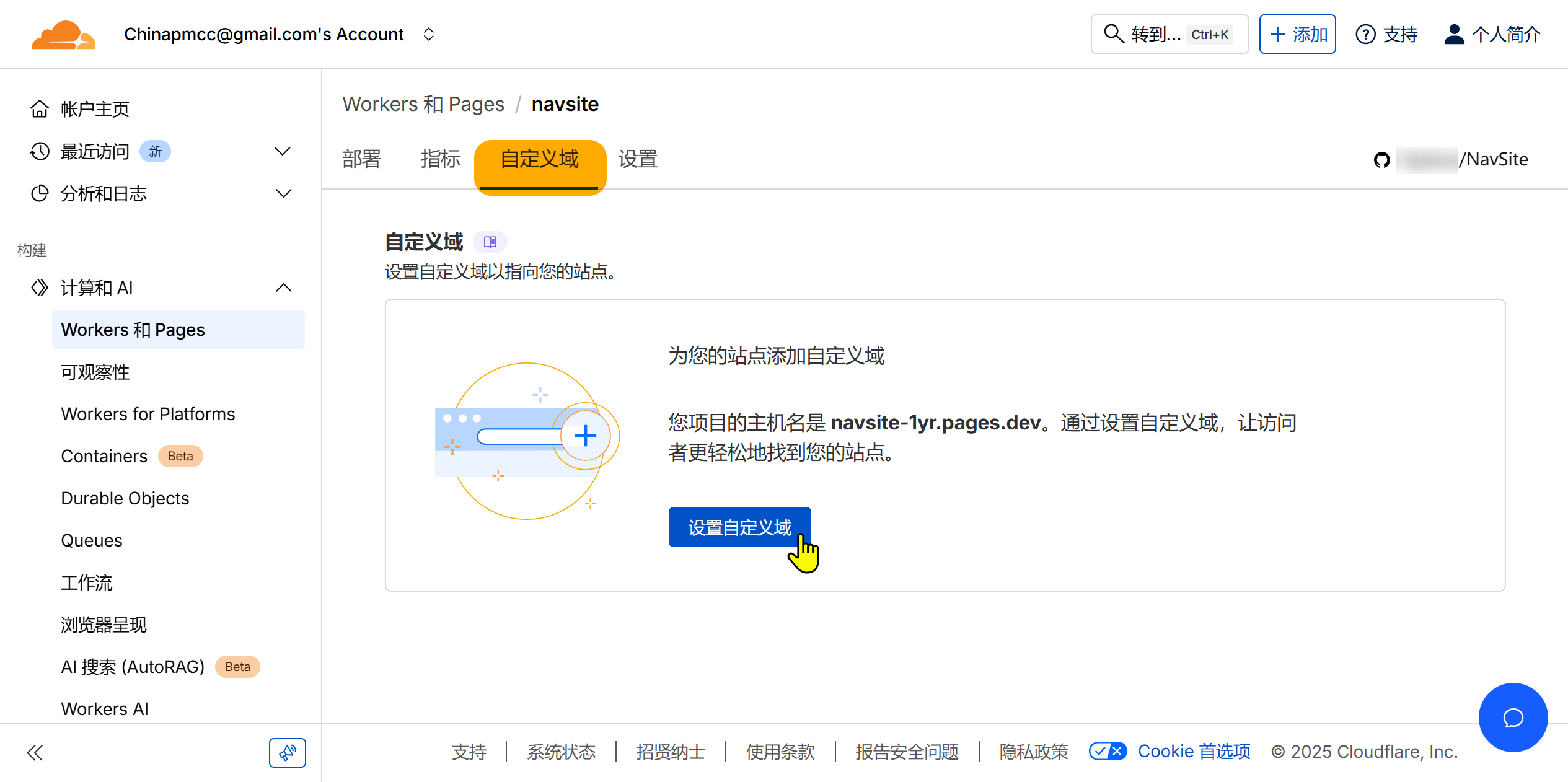This screenshot has height=782, width=1568.
Task: Open the custom domain documentation book icon
Action: [x=490, y=242]
